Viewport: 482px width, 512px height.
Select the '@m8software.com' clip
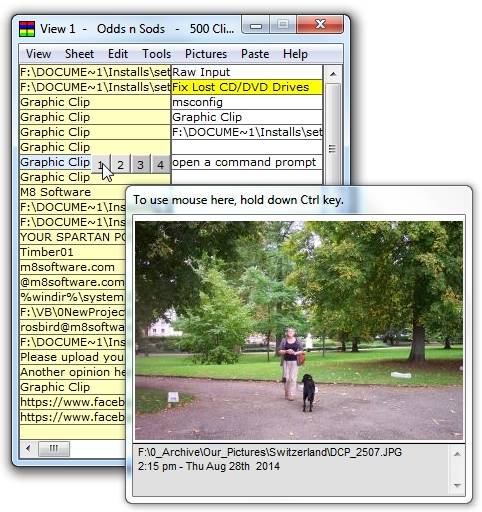coord(72,282)
